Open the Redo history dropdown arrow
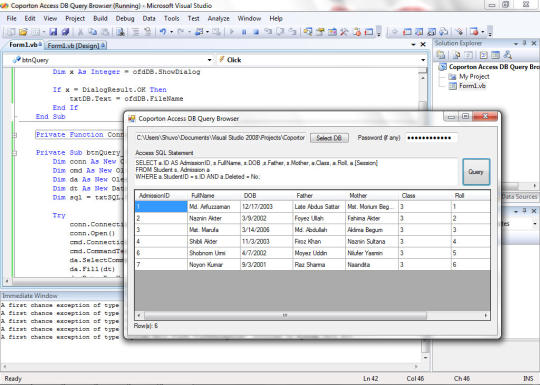The image size is (540, 385). [x=189, y=32]
